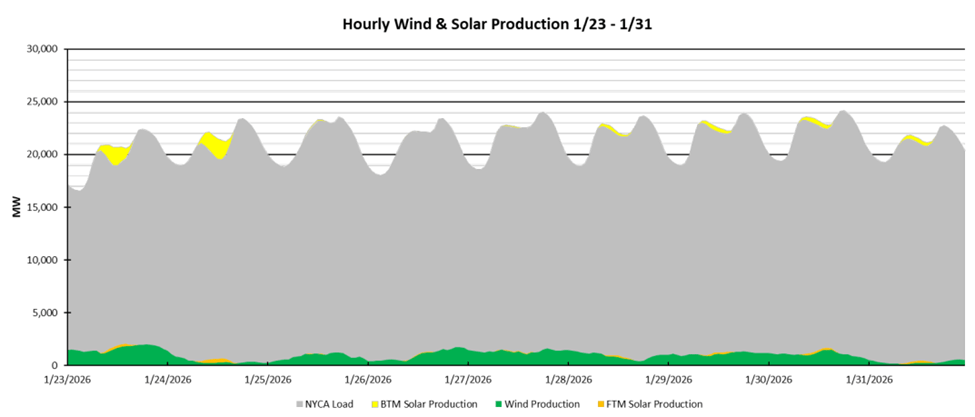Select the 1/29/2026 date on x-axis

pyautogui.click(x=668, y=380)
